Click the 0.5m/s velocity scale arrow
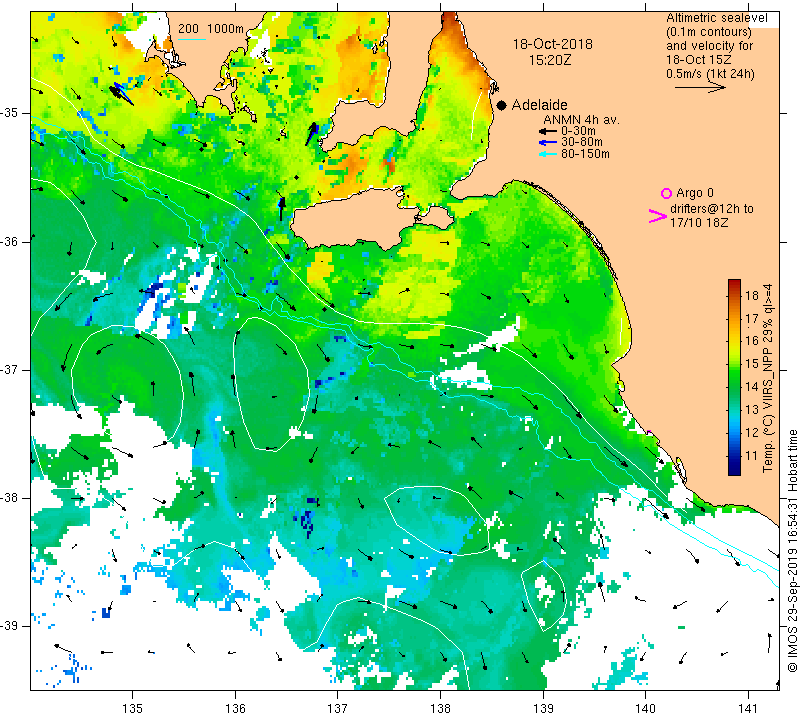The height and width of the screenshot is (720, 800). click(700, 88)
